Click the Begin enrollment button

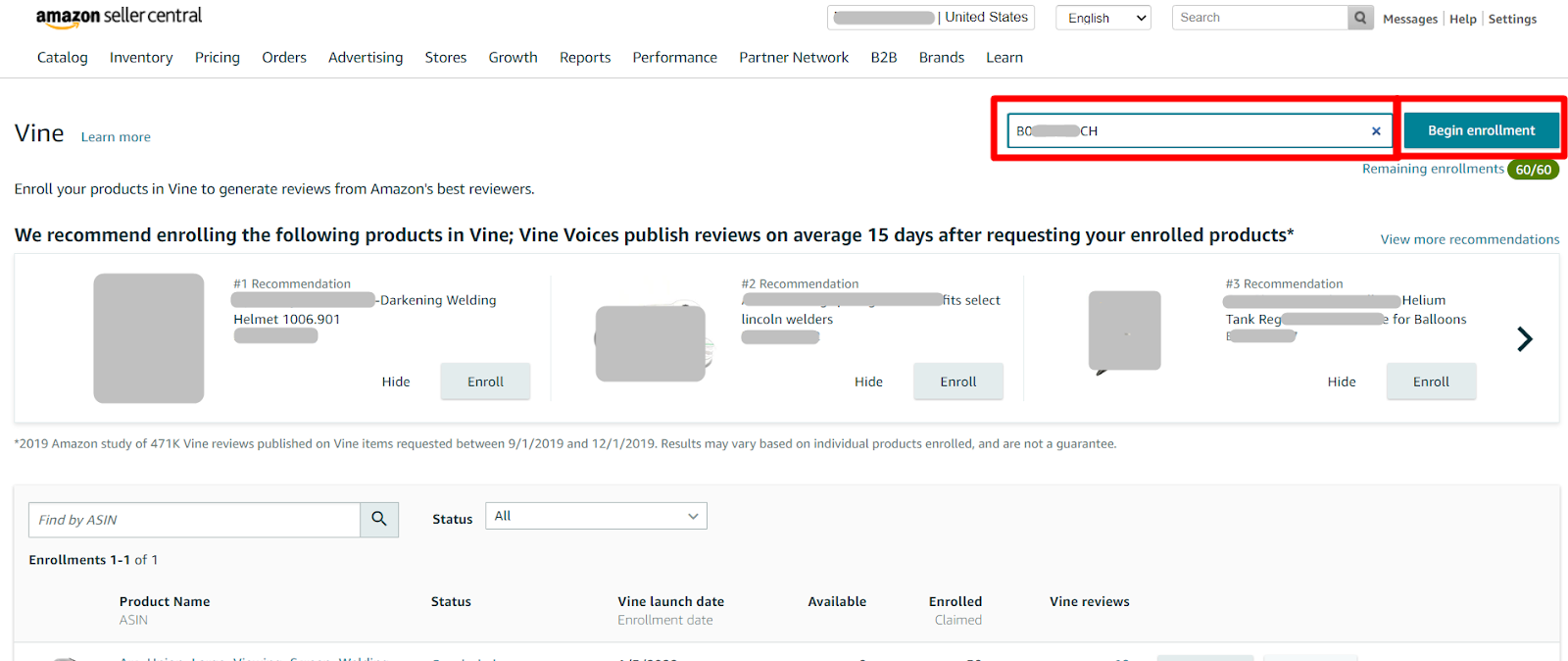click(1481, 130)
